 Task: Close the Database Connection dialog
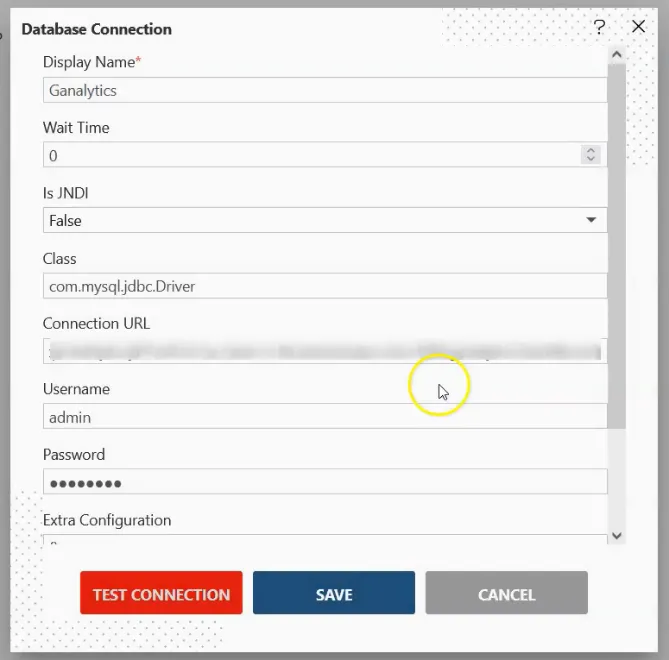point(638,26)
